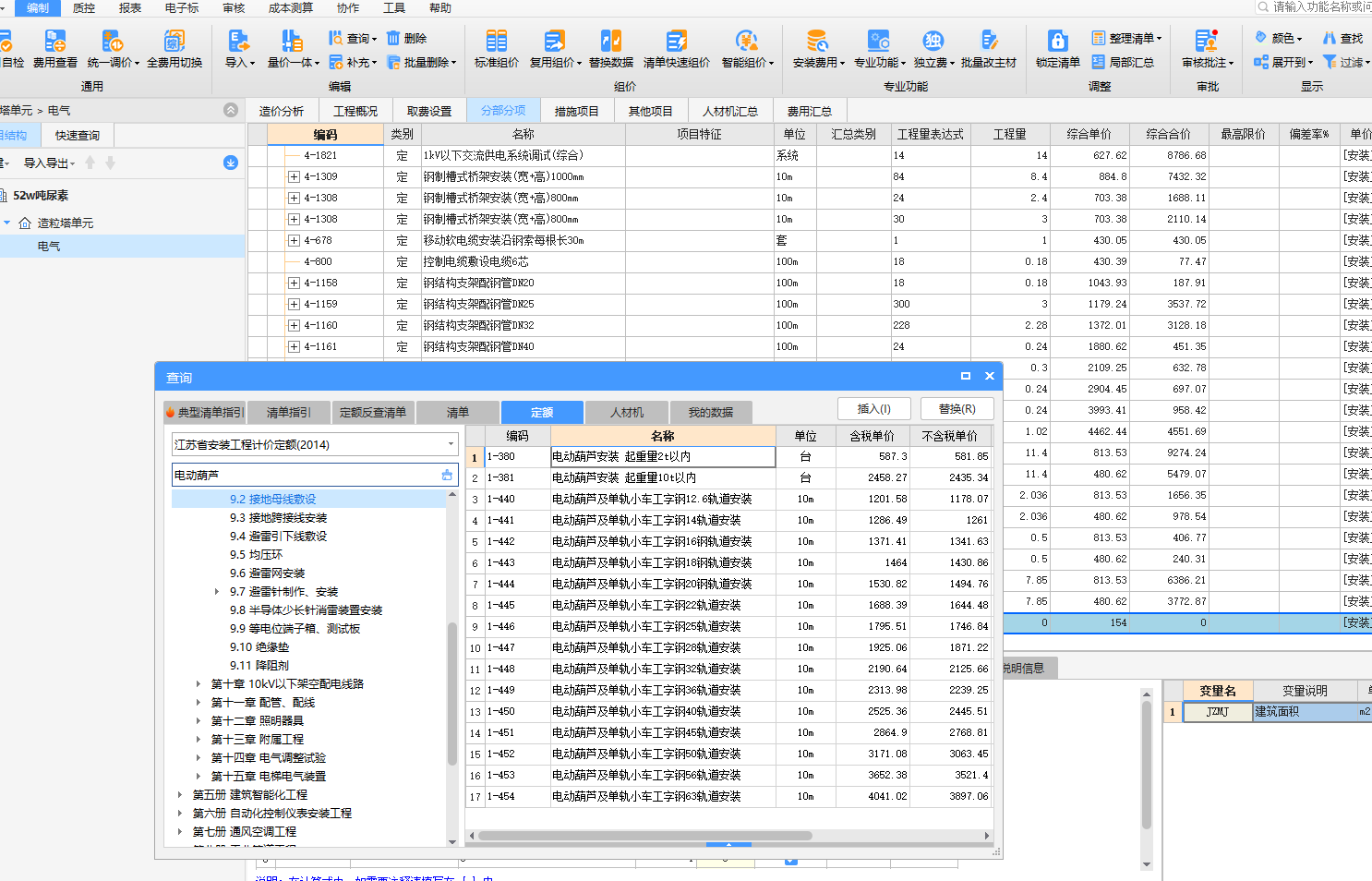Select row 1-381 电动葫芦安装 起重量10t以内
The height and width of the screenshot is (881, 1372).
coord(729,477)
